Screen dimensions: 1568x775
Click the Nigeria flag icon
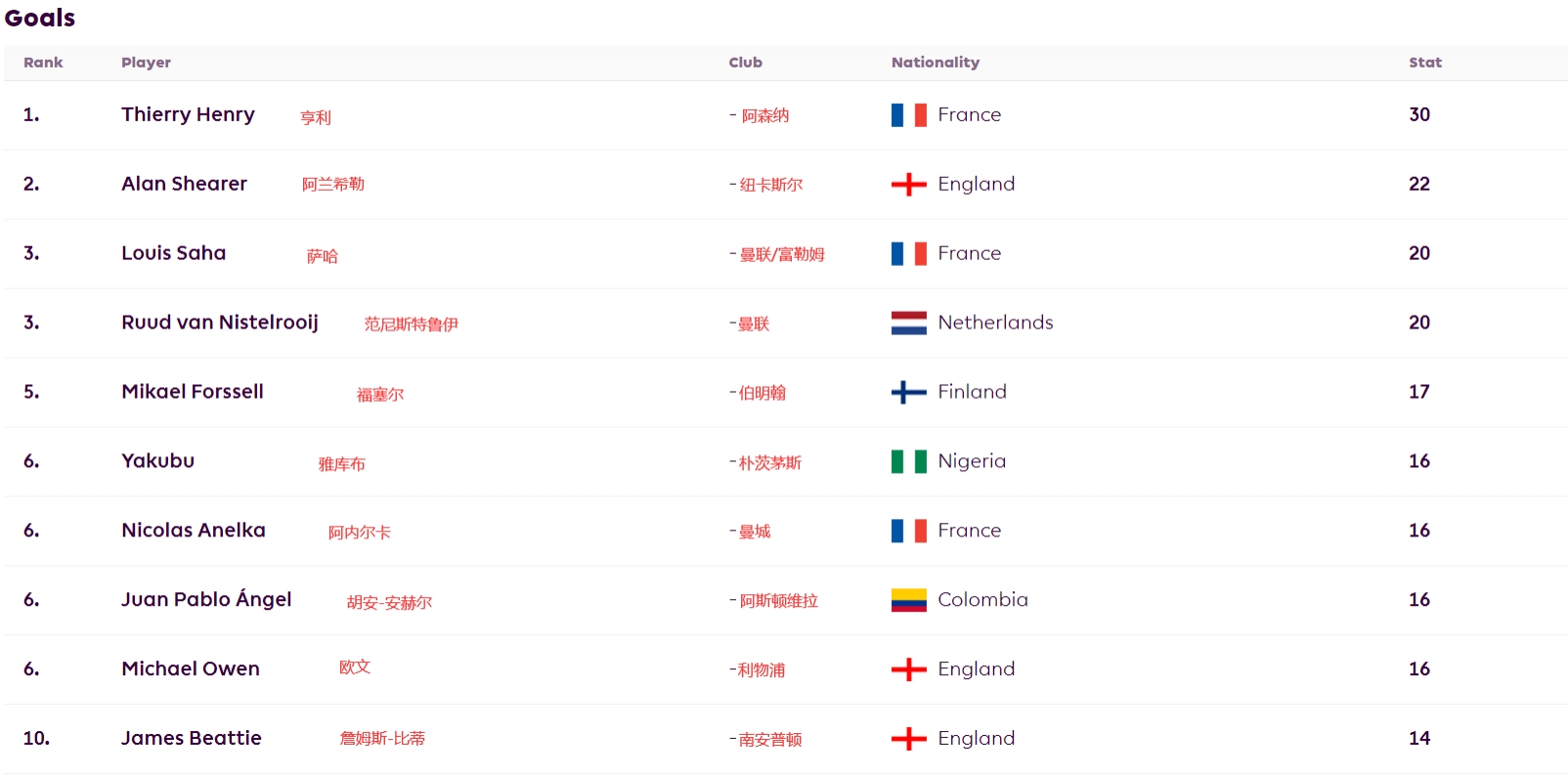pyautogui.click(x=908, y=461)
